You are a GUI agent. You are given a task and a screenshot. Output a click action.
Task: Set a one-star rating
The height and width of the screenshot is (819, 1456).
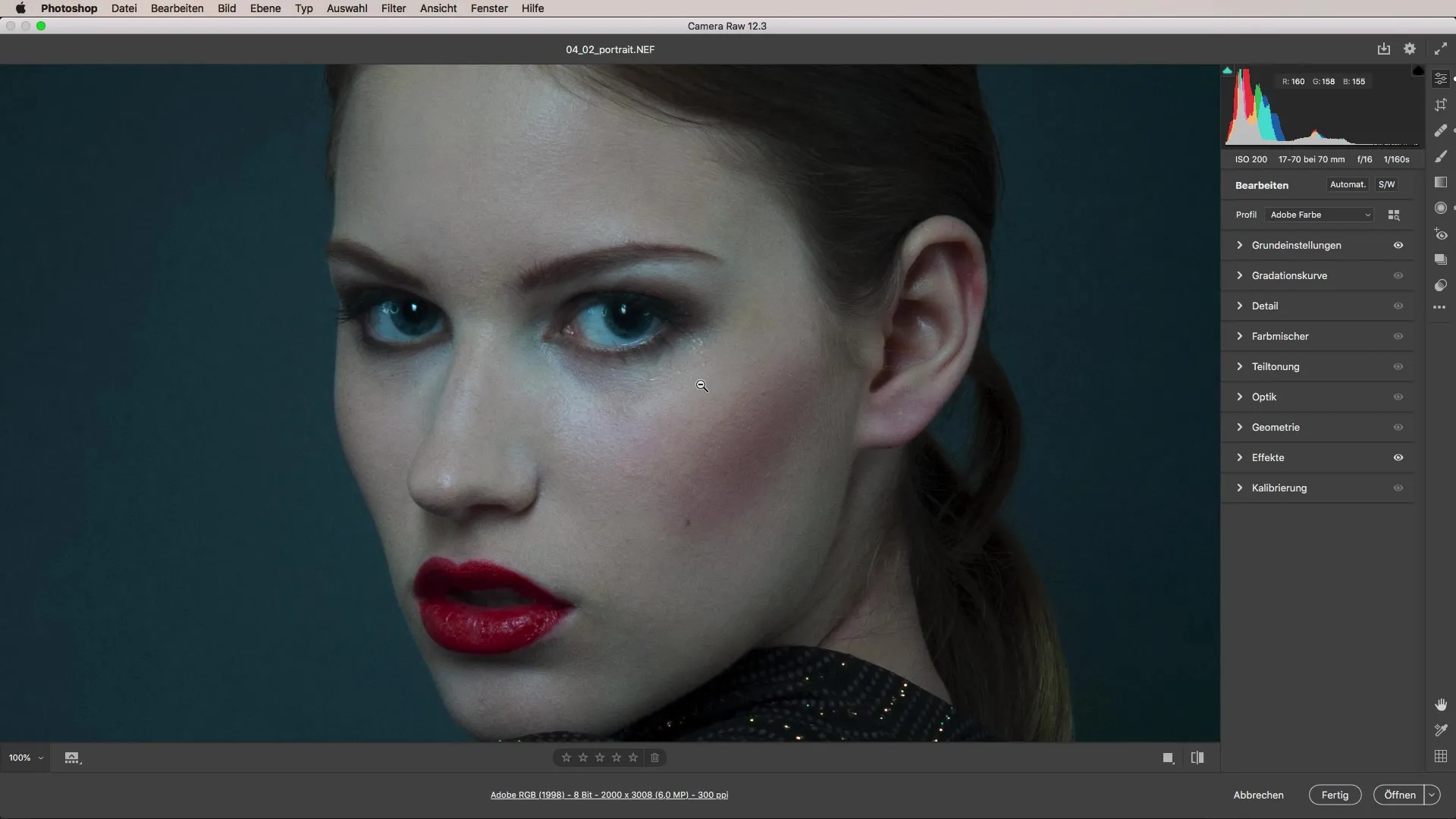(x=566, y=758)
